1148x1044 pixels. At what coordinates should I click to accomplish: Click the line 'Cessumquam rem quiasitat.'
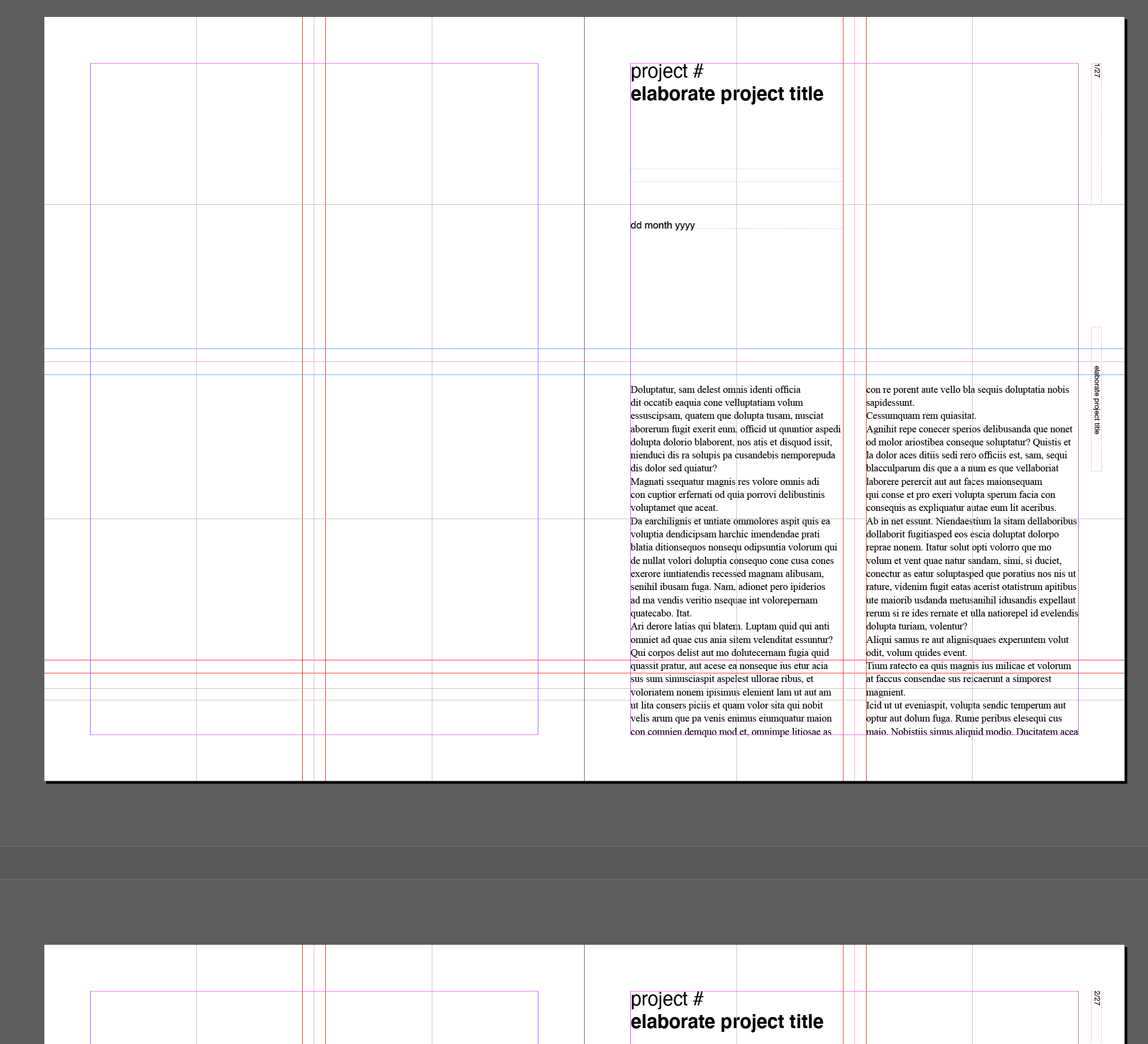(x=921, y=416)
